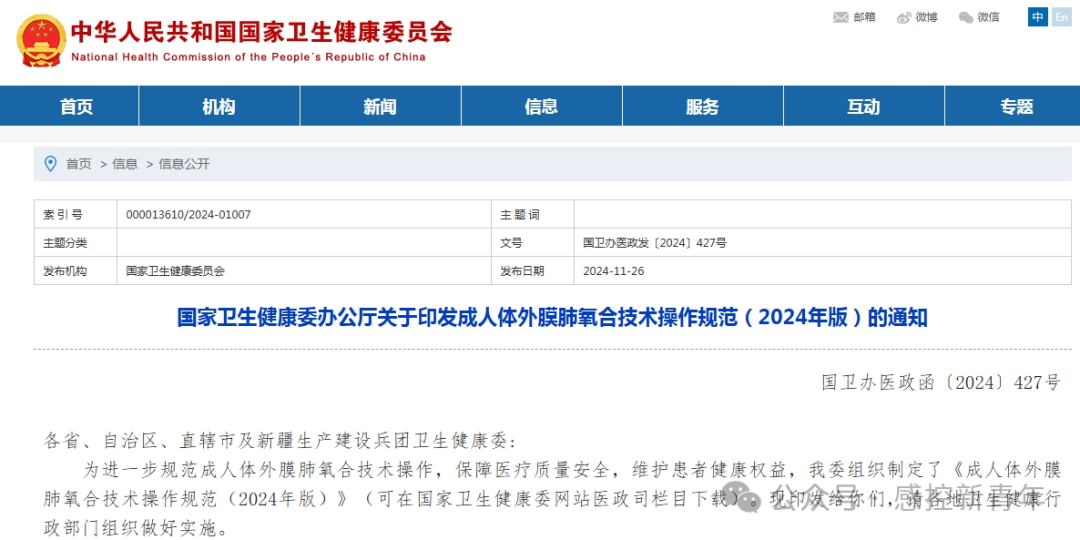Select the 新闻 navigation item
The width and height of the screenshot is (1080, 540).
(x=380, y=107)
